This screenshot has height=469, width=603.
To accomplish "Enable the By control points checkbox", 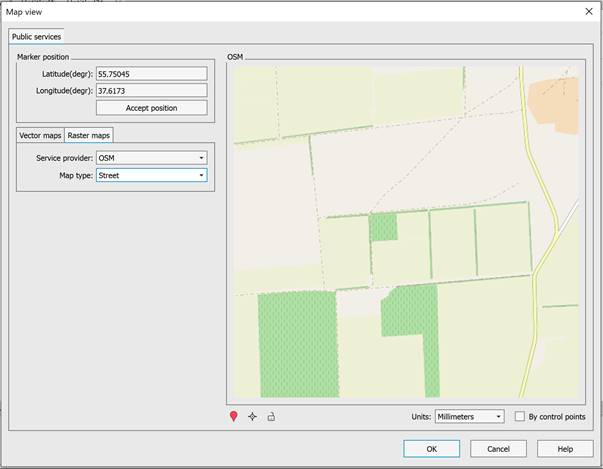I will tap(520, 416).
